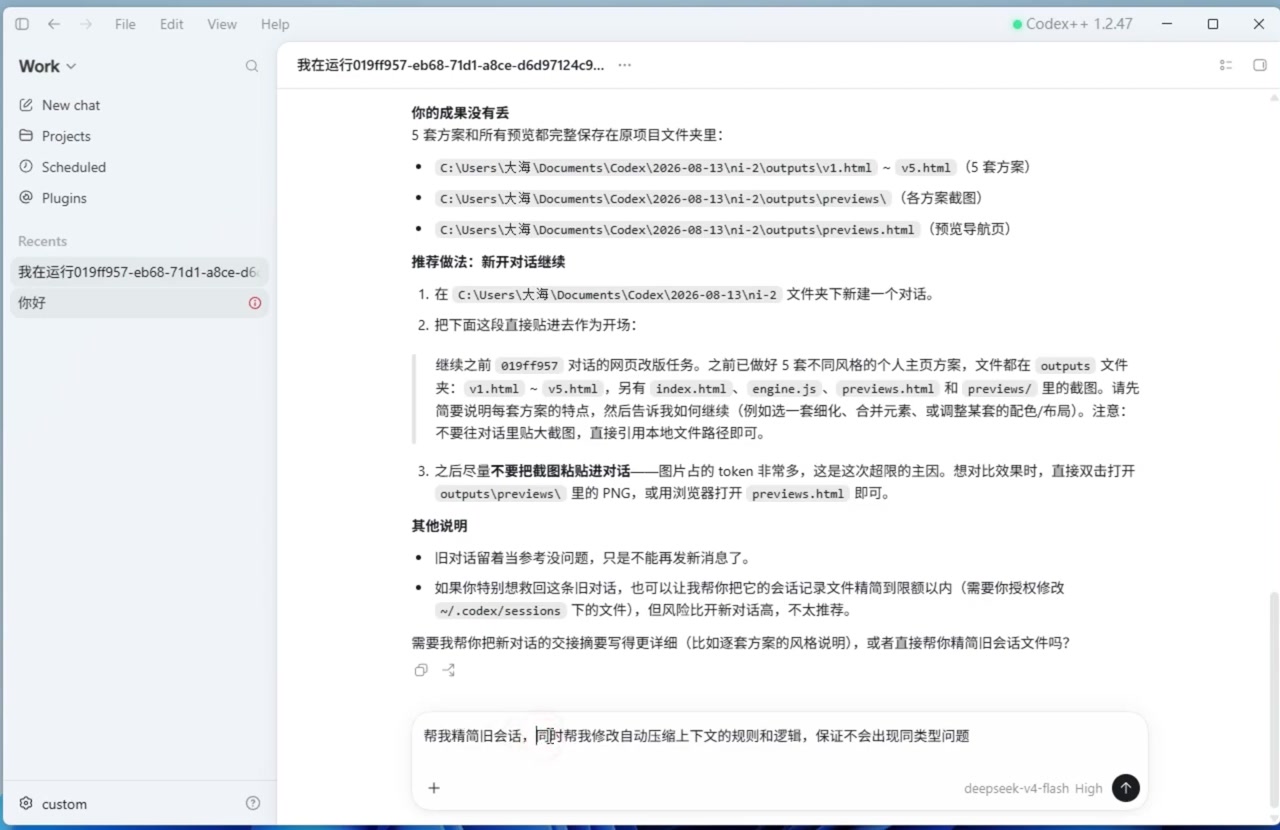Click the conversation title in the header
Screen dimensions: 1280x830
point(450,65)
